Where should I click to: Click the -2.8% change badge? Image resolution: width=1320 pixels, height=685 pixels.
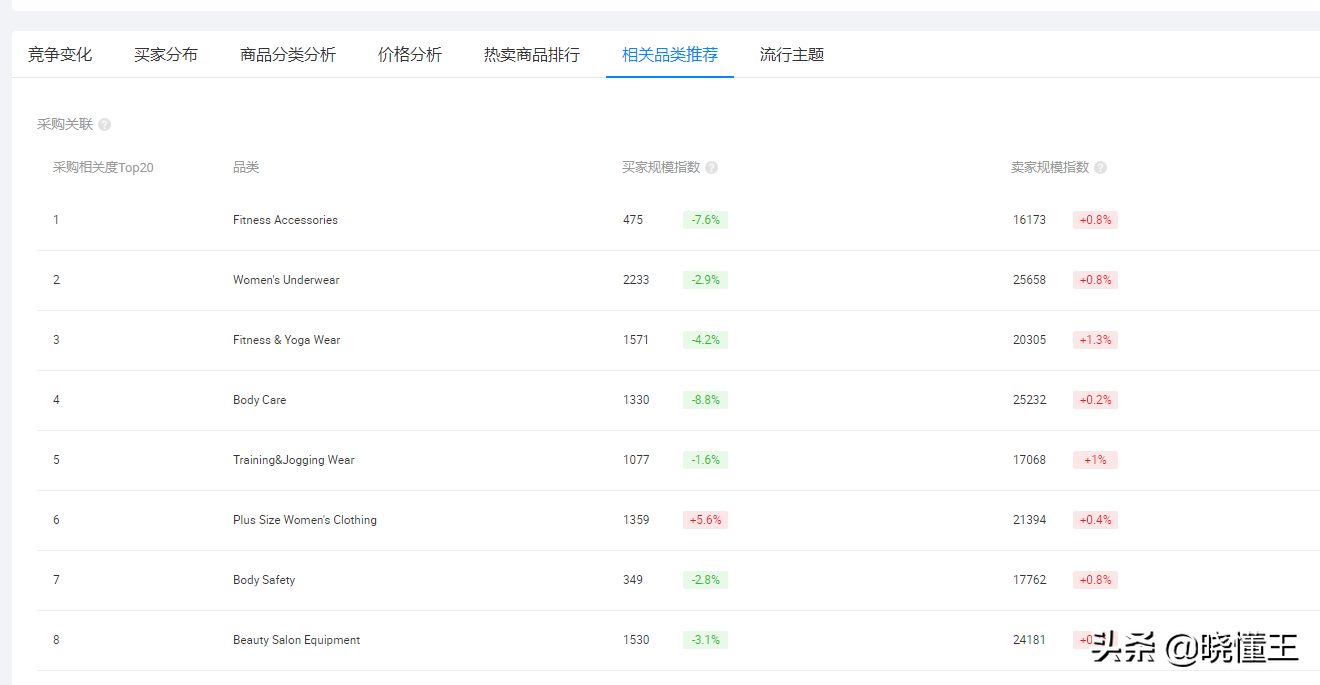[705, 580]
